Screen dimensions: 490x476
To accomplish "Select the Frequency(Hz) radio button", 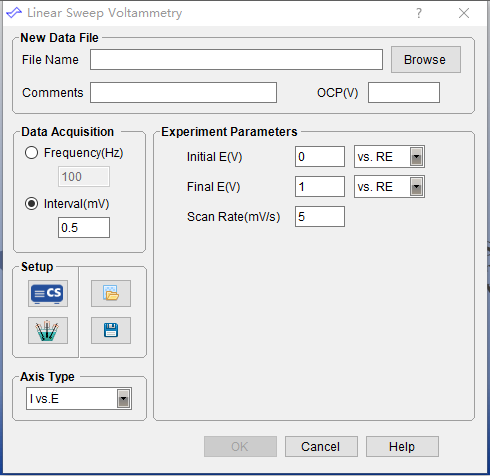I will [31, 153].
